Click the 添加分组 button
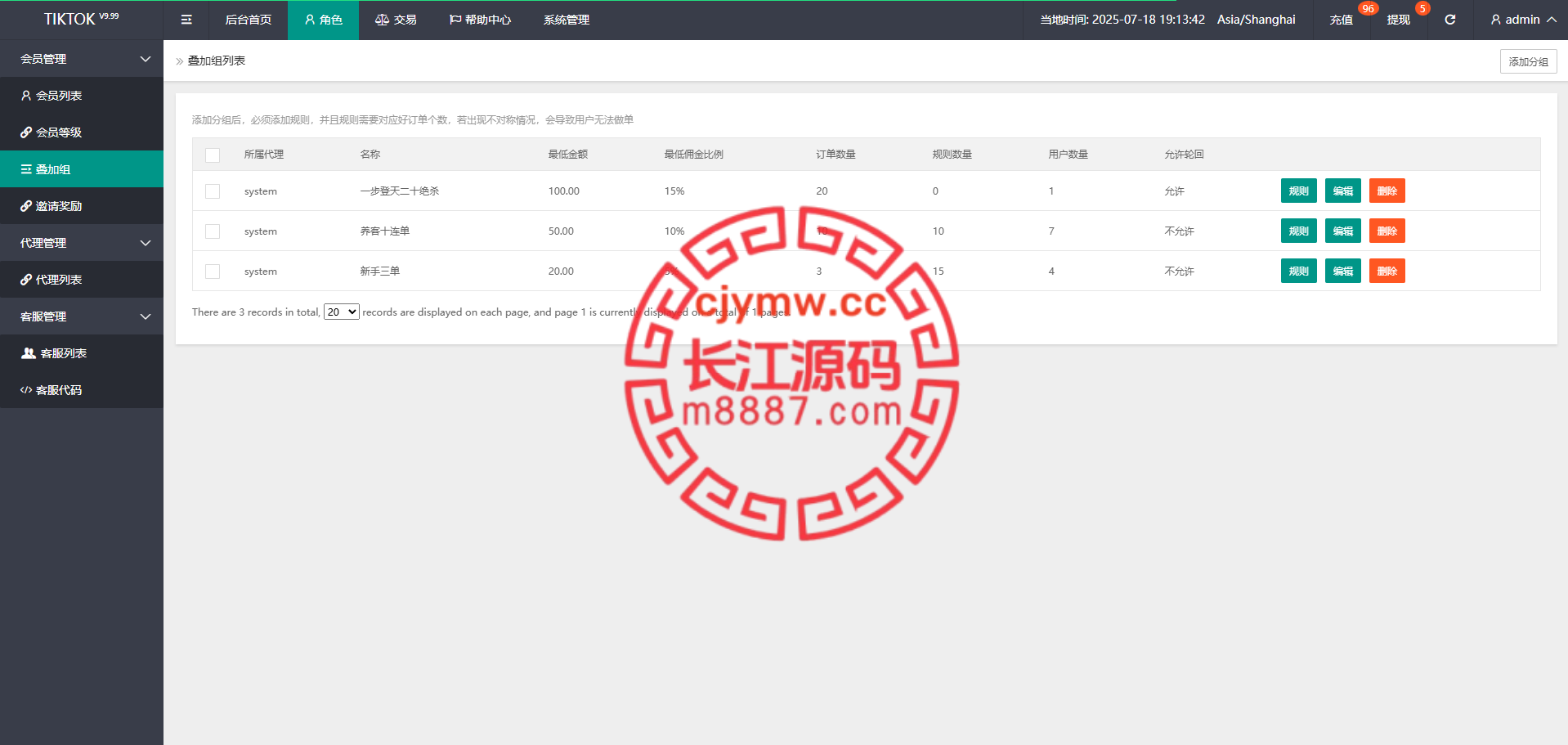 pyautogui.click(x=1528, y=61)
